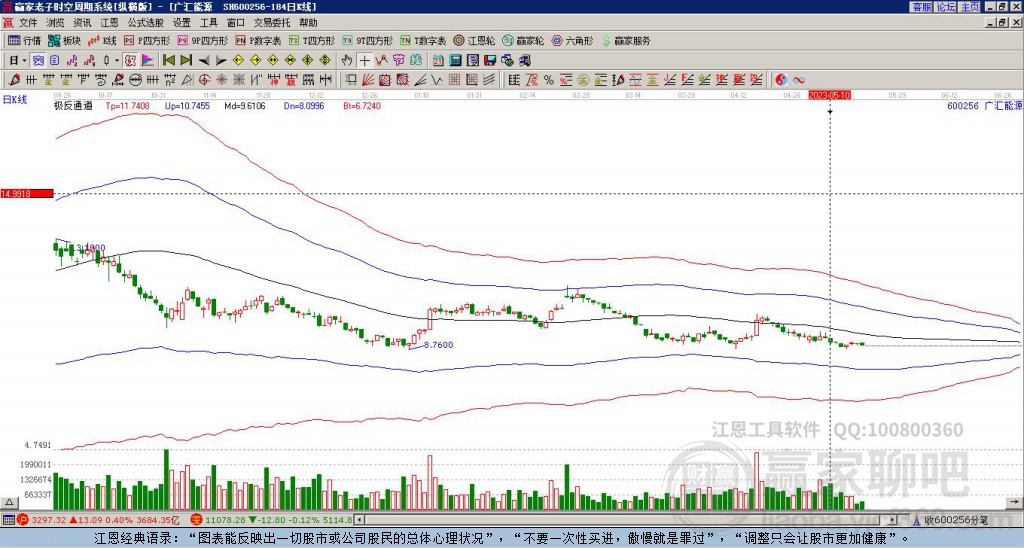Select the 金 circle gold ratio tool

point(583,80)
